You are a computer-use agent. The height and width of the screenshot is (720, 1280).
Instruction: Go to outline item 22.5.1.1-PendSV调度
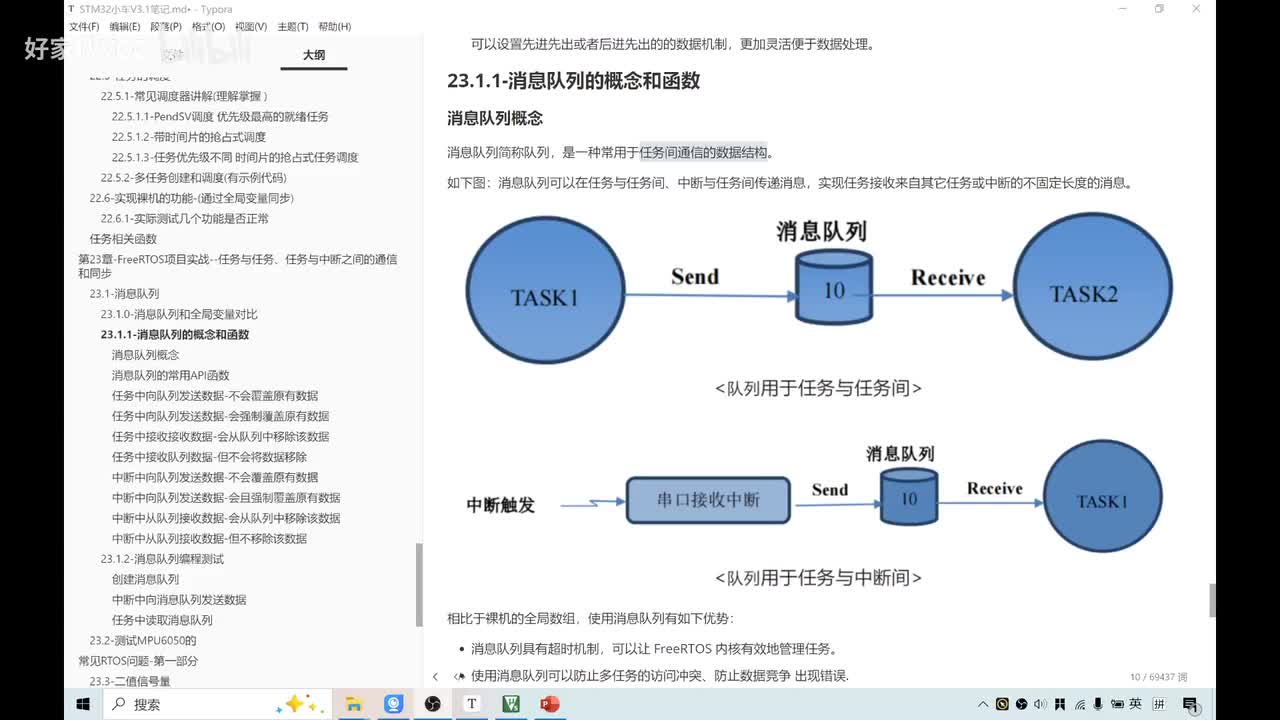click(220, 116)
